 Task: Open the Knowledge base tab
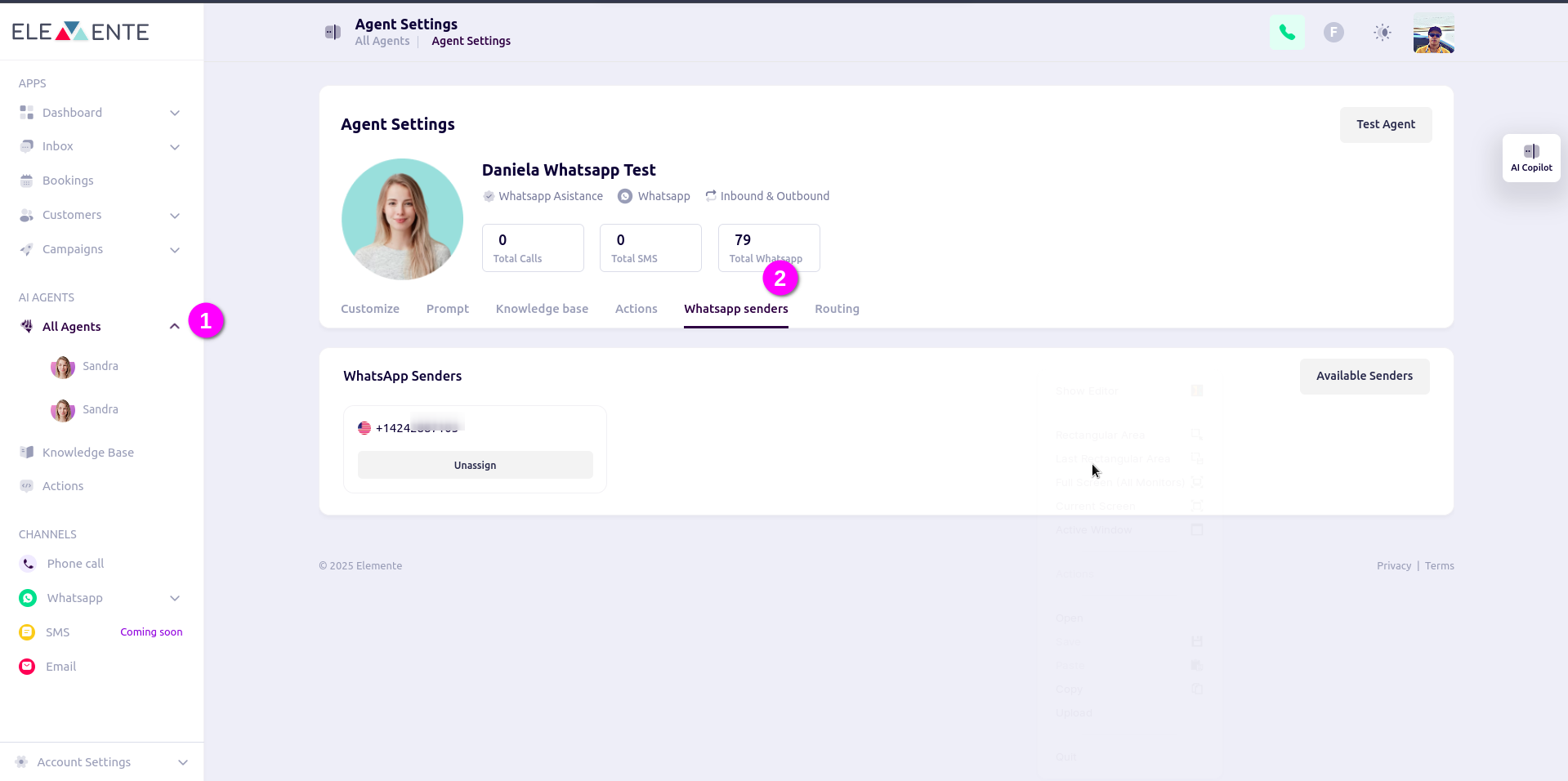point(542,309)
